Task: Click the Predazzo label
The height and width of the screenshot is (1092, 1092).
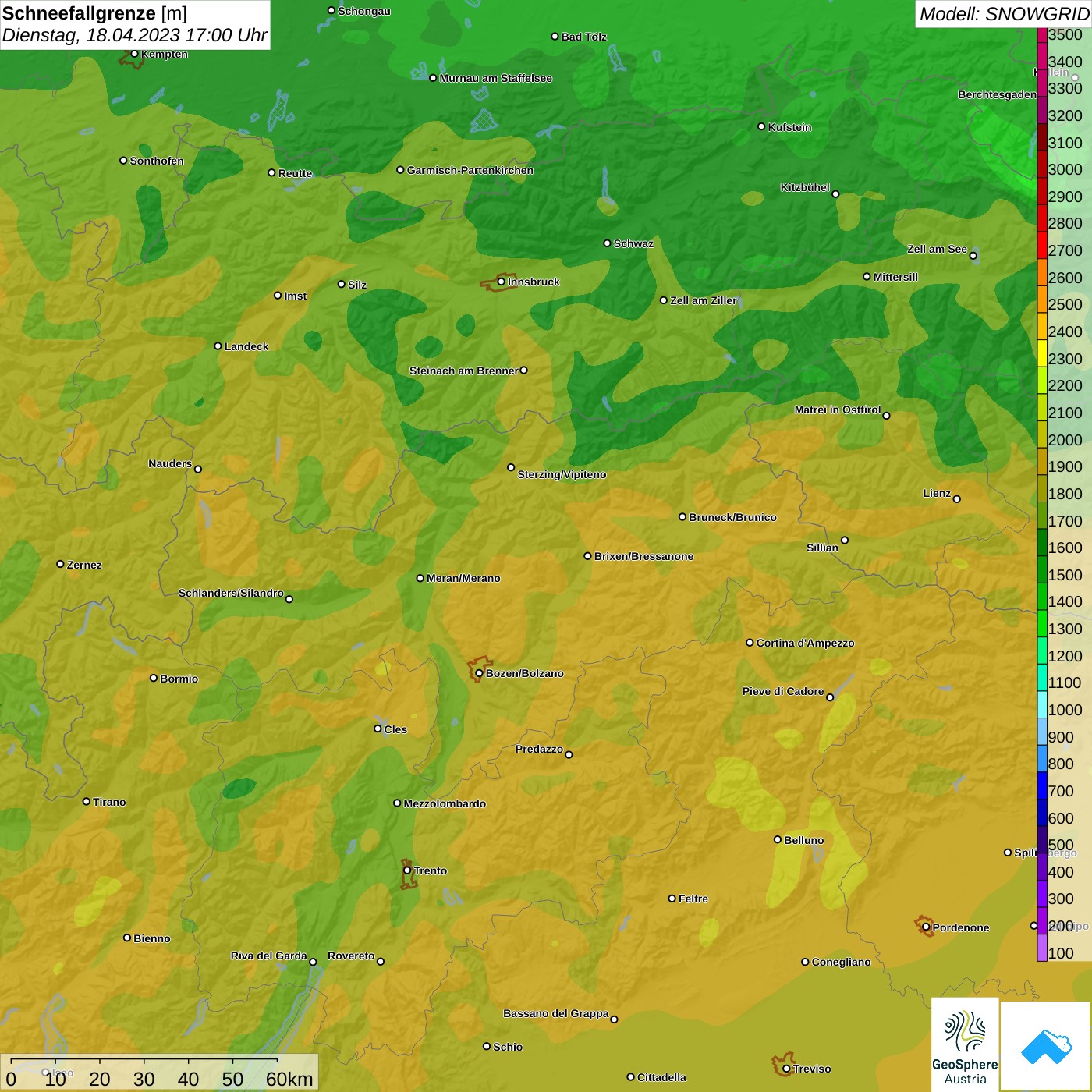Action: click(539, 749)
